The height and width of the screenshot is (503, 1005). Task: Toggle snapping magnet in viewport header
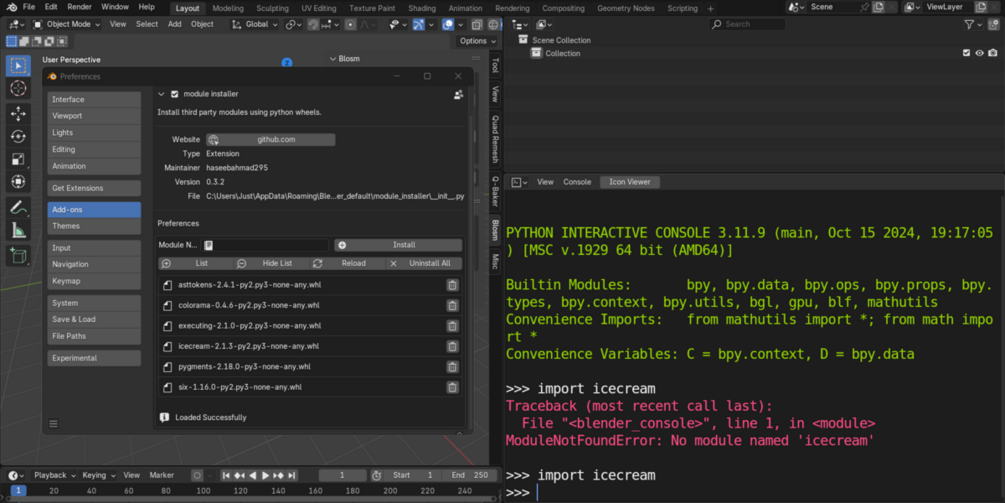point(313,24)
